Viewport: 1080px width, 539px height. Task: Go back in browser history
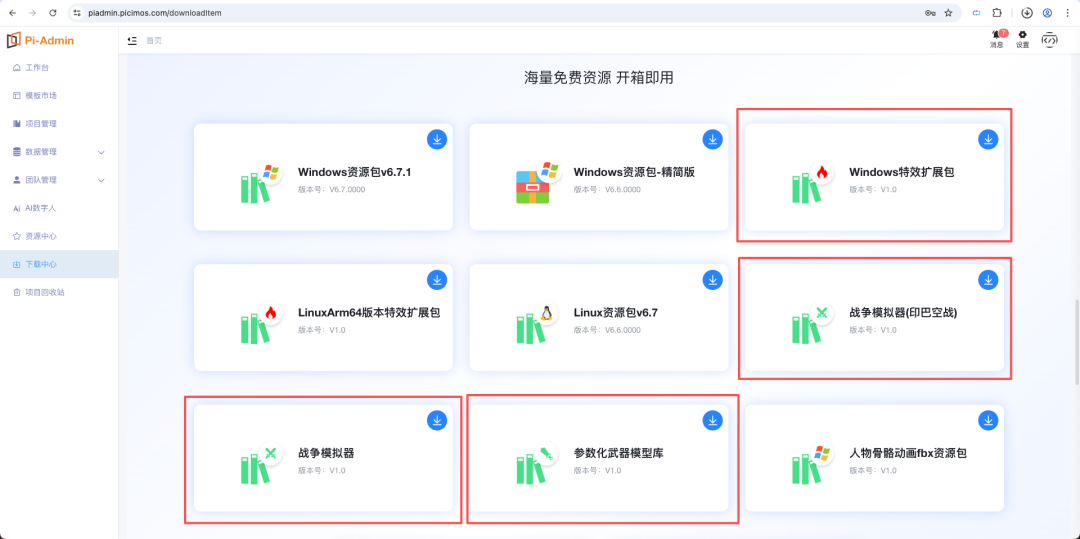click(12, 13)
